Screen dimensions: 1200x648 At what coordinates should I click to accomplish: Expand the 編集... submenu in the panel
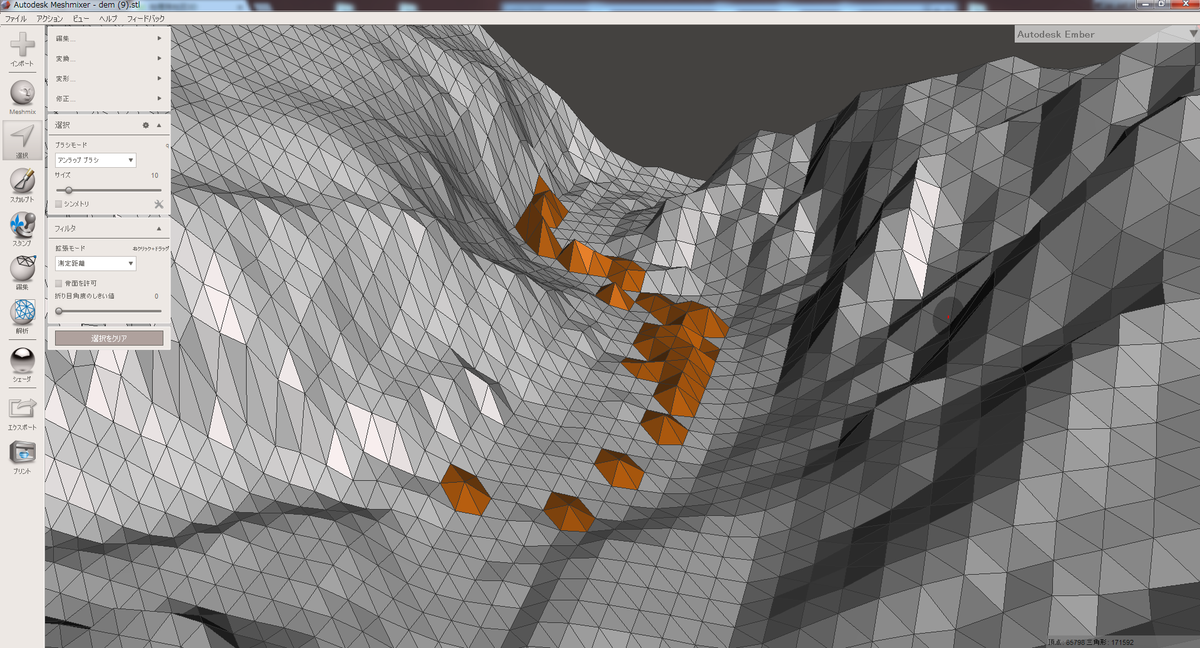click(x=108, y=39)
